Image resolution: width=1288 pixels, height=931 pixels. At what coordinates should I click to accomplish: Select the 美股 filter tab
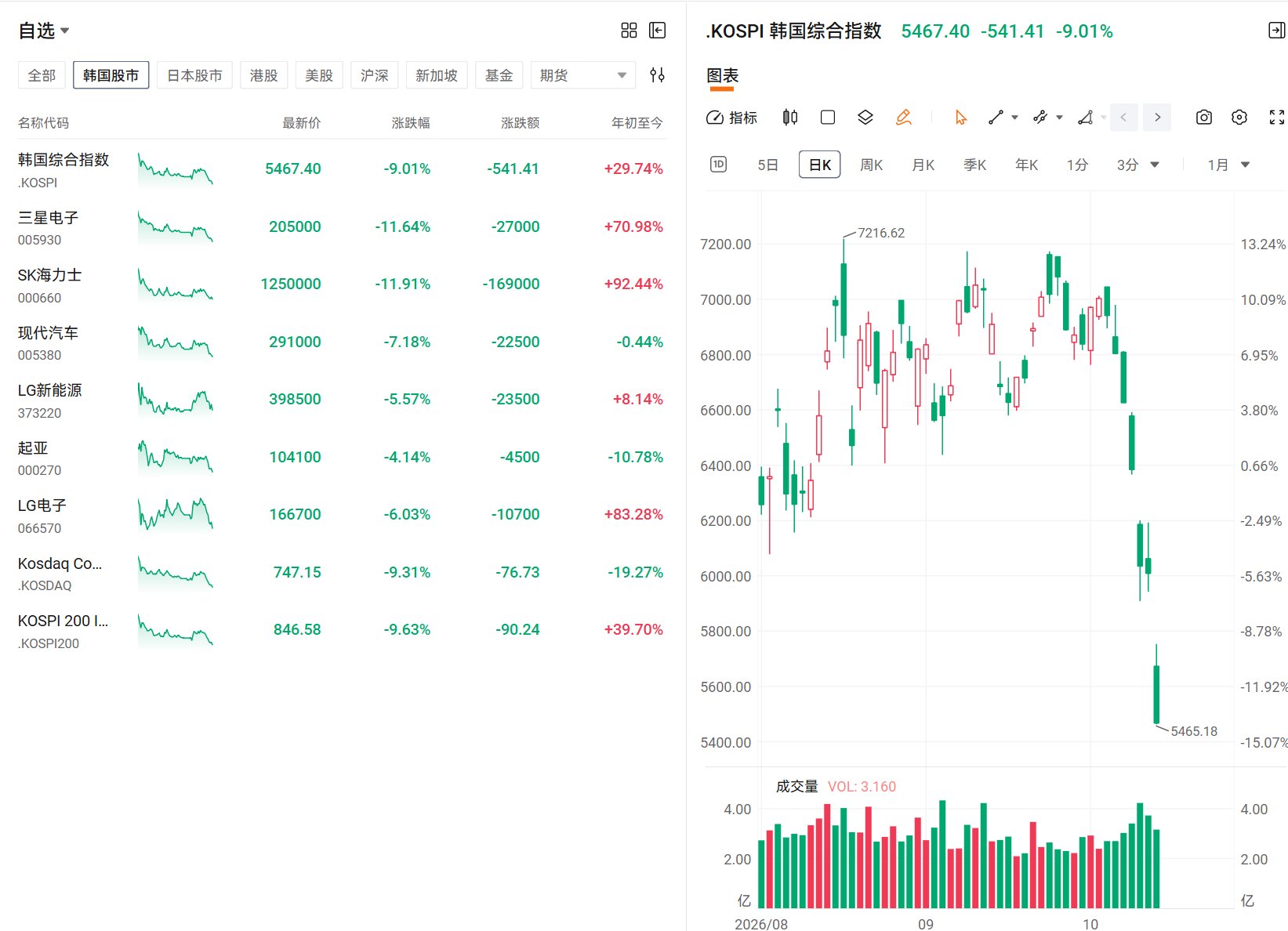(319, 75)
